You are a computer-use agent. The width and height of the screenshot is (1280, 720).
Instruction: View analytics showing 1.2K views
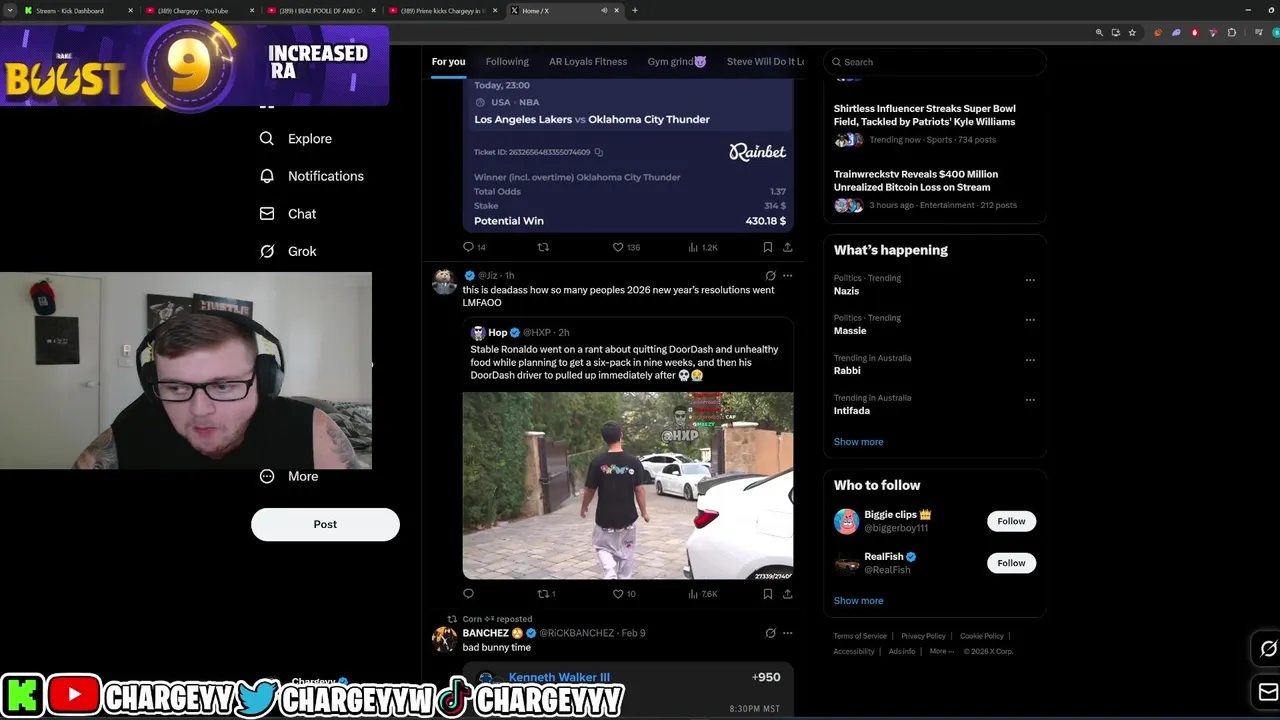pos(703,247)
